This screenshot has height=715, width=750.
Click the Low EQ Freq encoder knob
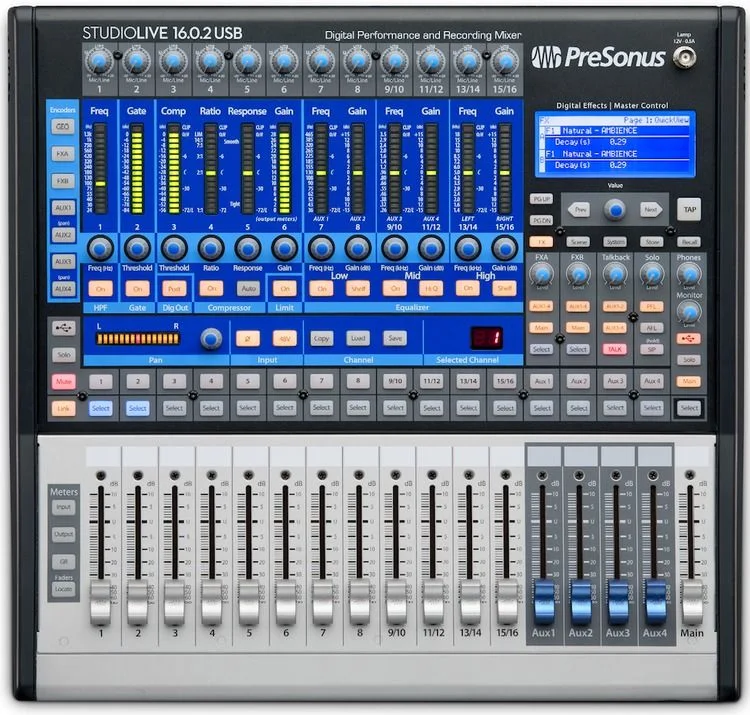pos(321,248)
